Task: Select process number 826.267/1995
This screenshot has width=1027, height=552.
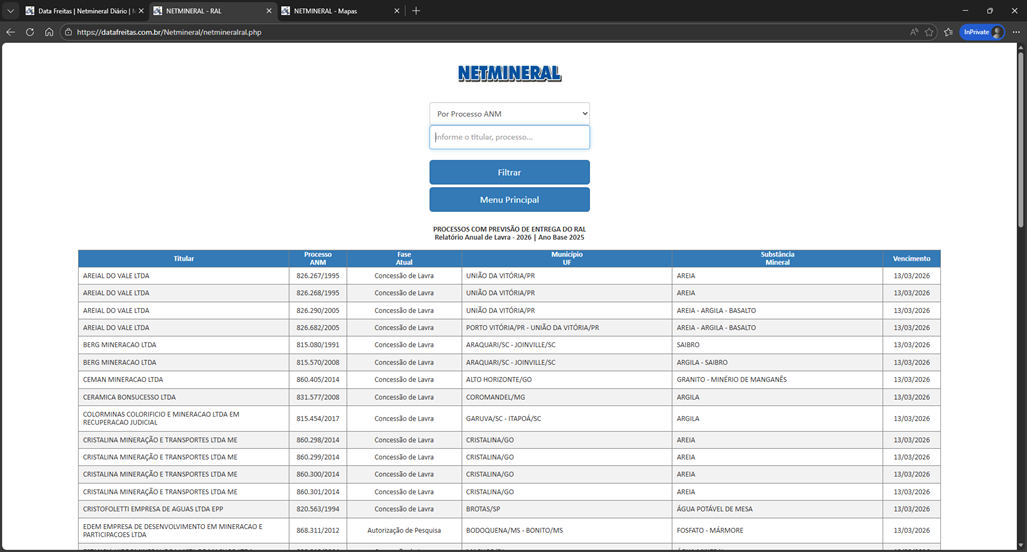Action: pyautogui.click(x=318, y=276)
